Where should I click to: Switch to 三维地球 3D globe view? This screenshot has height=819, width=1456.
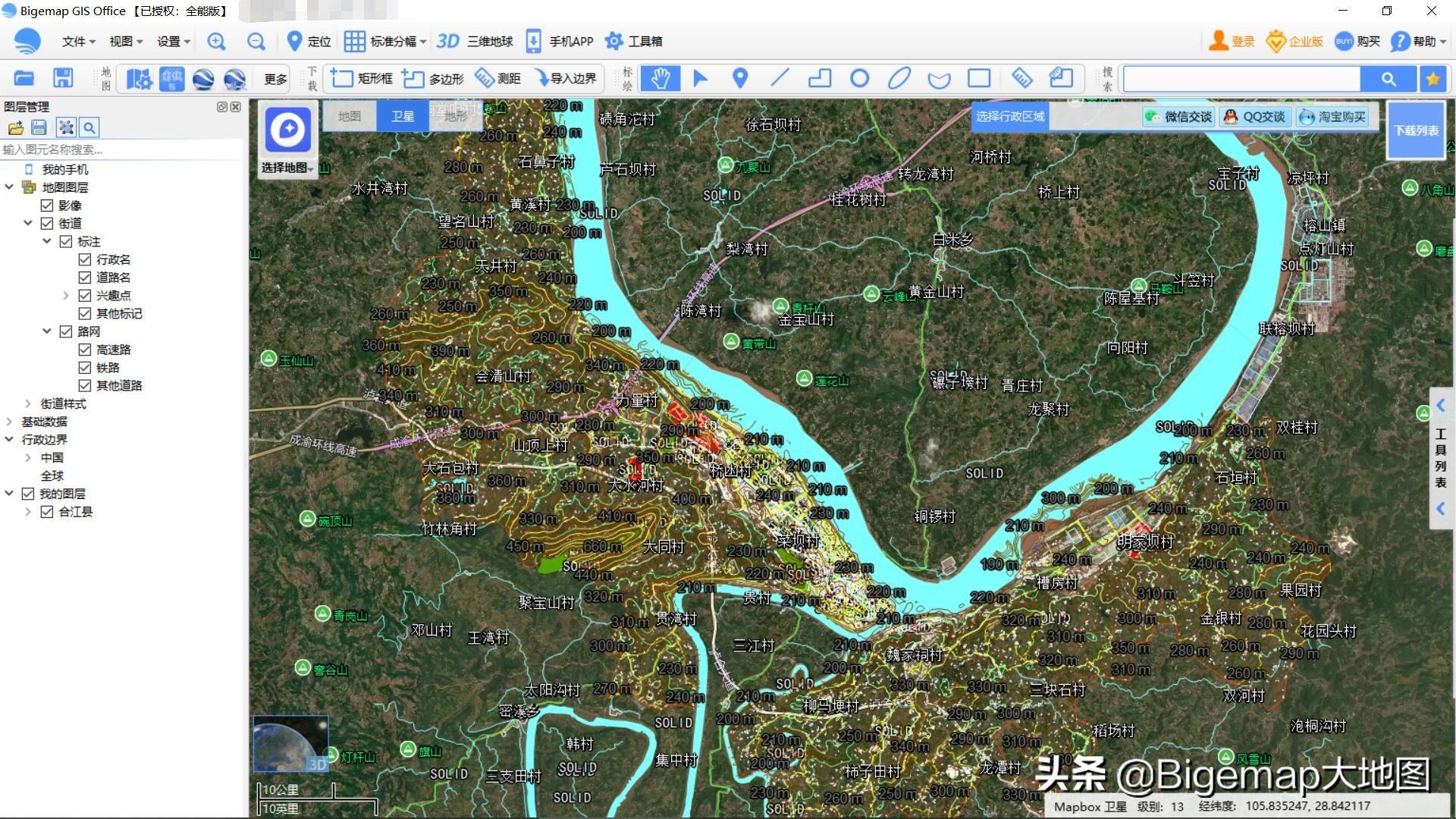coord(475,42)
